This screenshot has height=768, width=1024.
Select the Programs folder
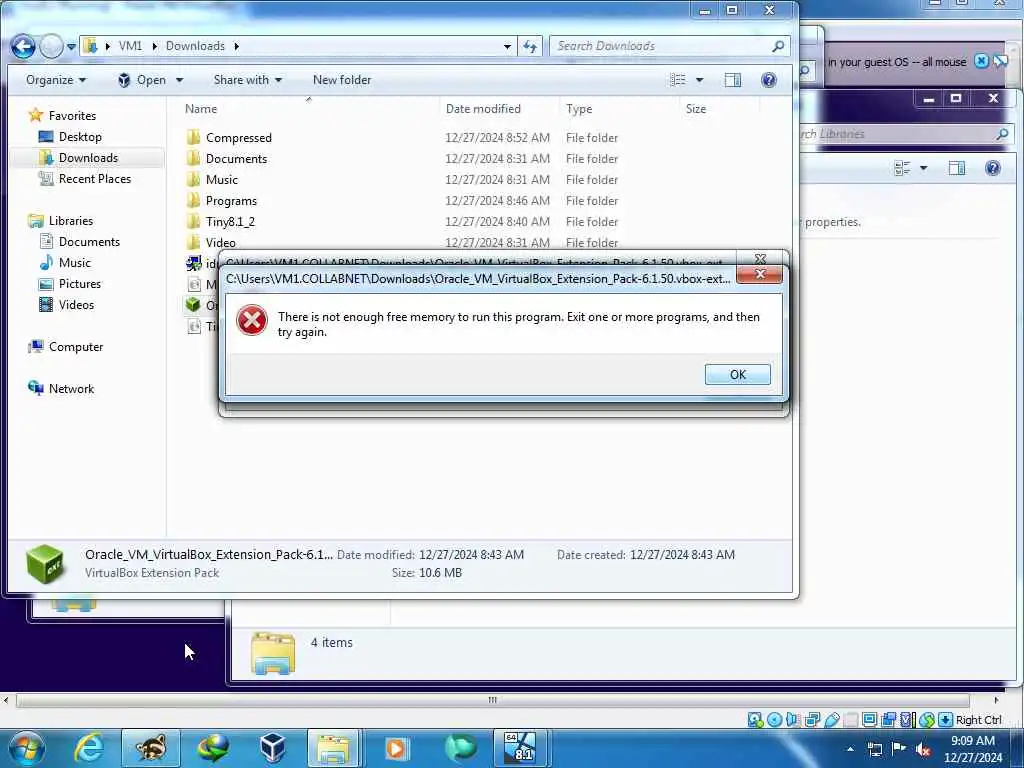(x=231, y=200)
